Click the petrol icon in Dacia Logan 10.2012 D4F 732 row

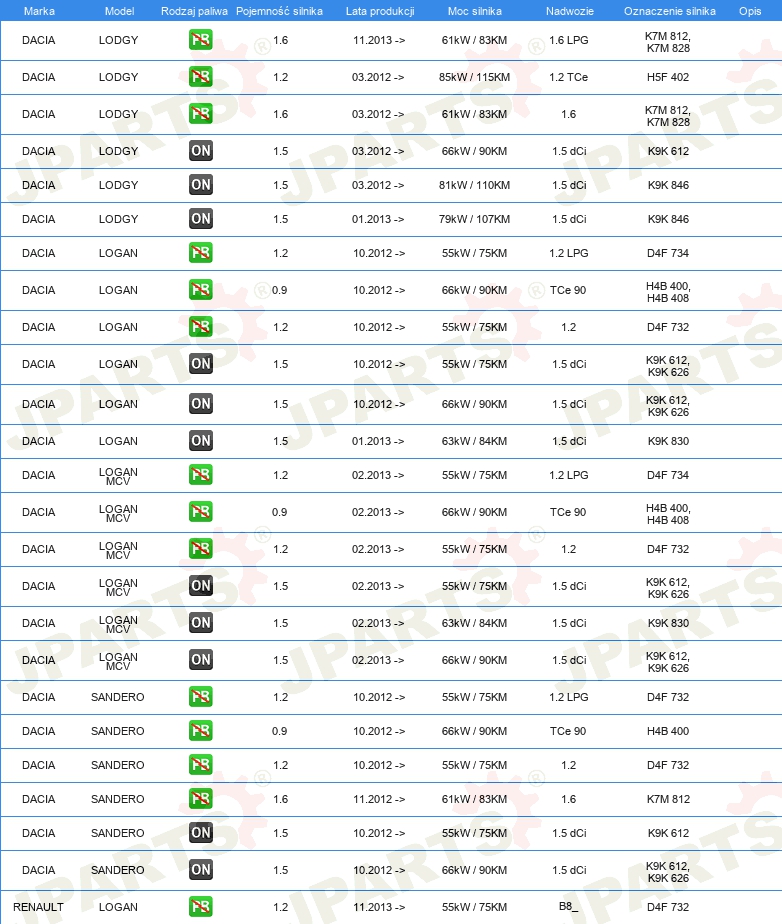tap(200, 327)
